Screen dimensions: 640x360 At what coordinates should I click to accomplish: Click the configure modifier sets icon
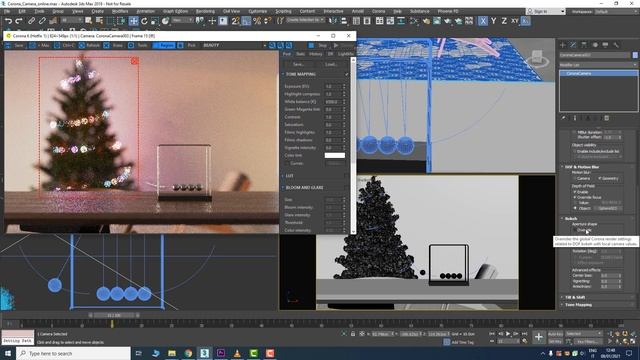(607, 118)
